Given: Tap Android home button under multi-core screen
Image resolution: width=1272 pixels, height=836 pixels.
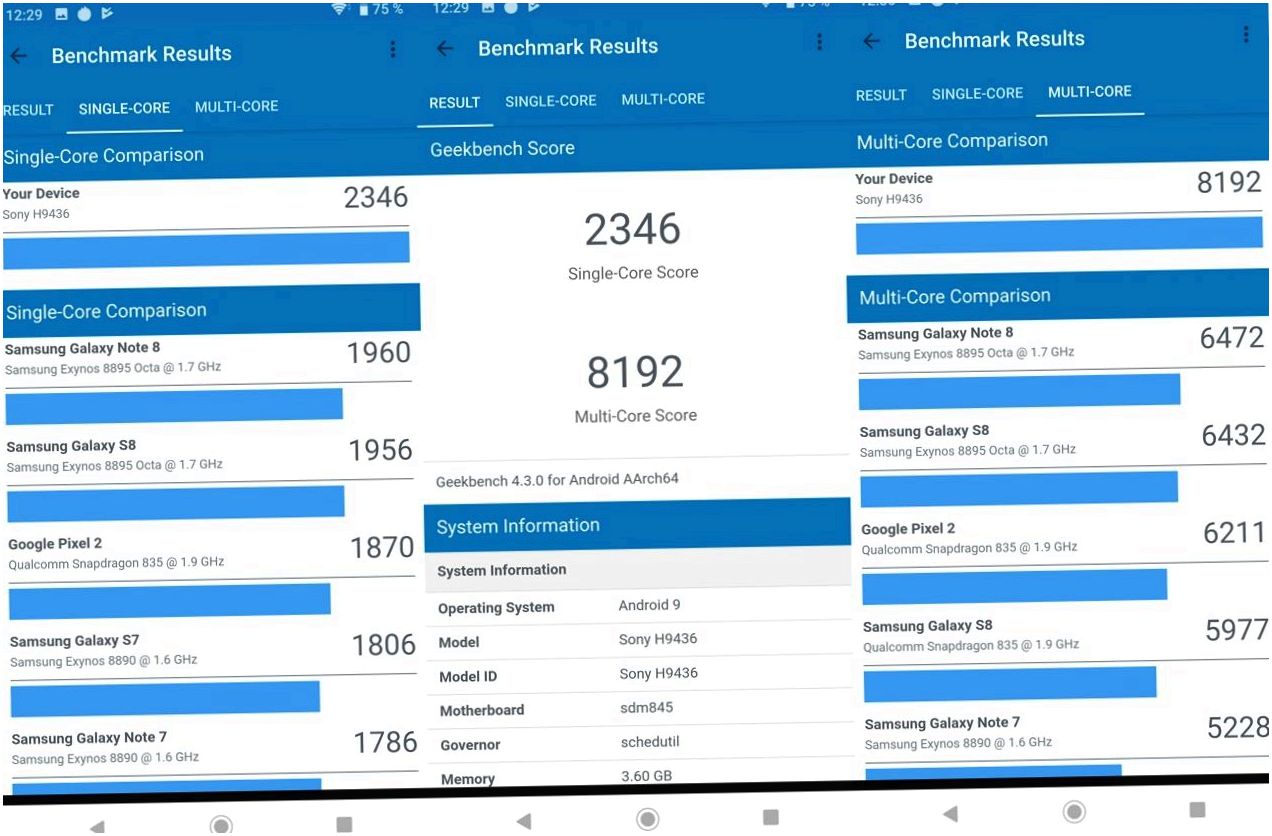Looking at the screenshot, I should [x=1074, y=812].
